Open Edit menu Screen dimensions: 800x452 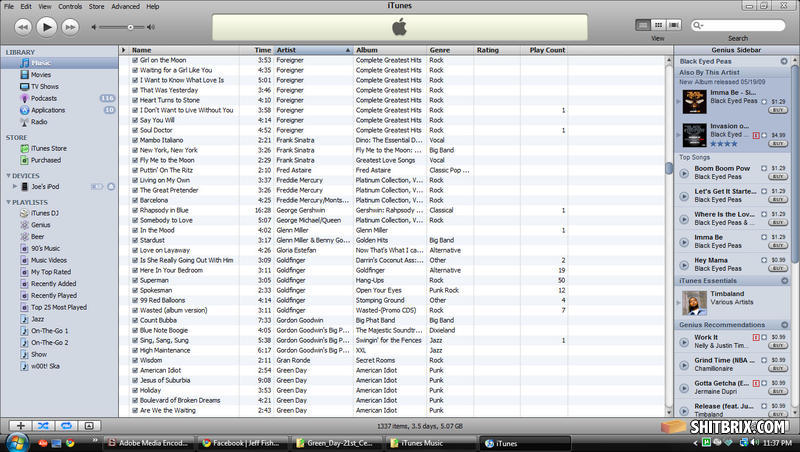(26, 7)
